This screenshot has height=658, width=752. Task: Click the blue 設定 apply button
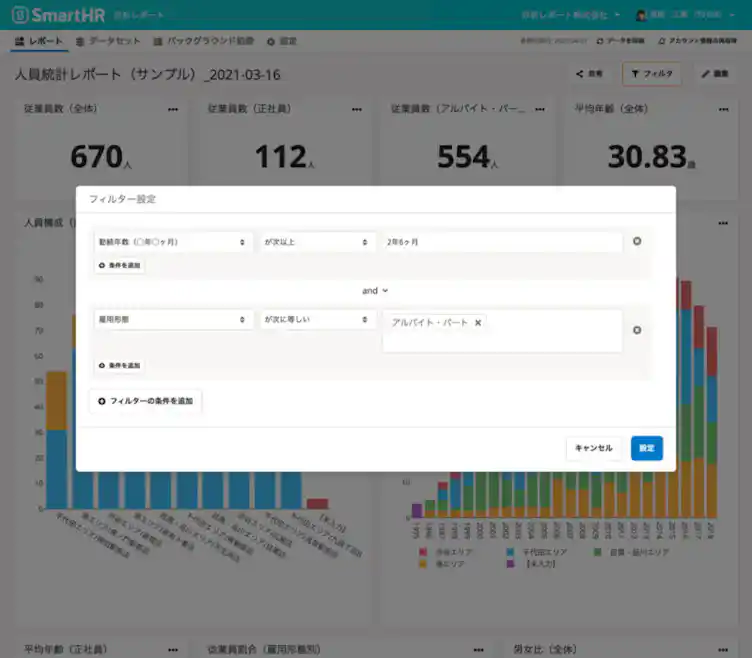click(646, 448)
